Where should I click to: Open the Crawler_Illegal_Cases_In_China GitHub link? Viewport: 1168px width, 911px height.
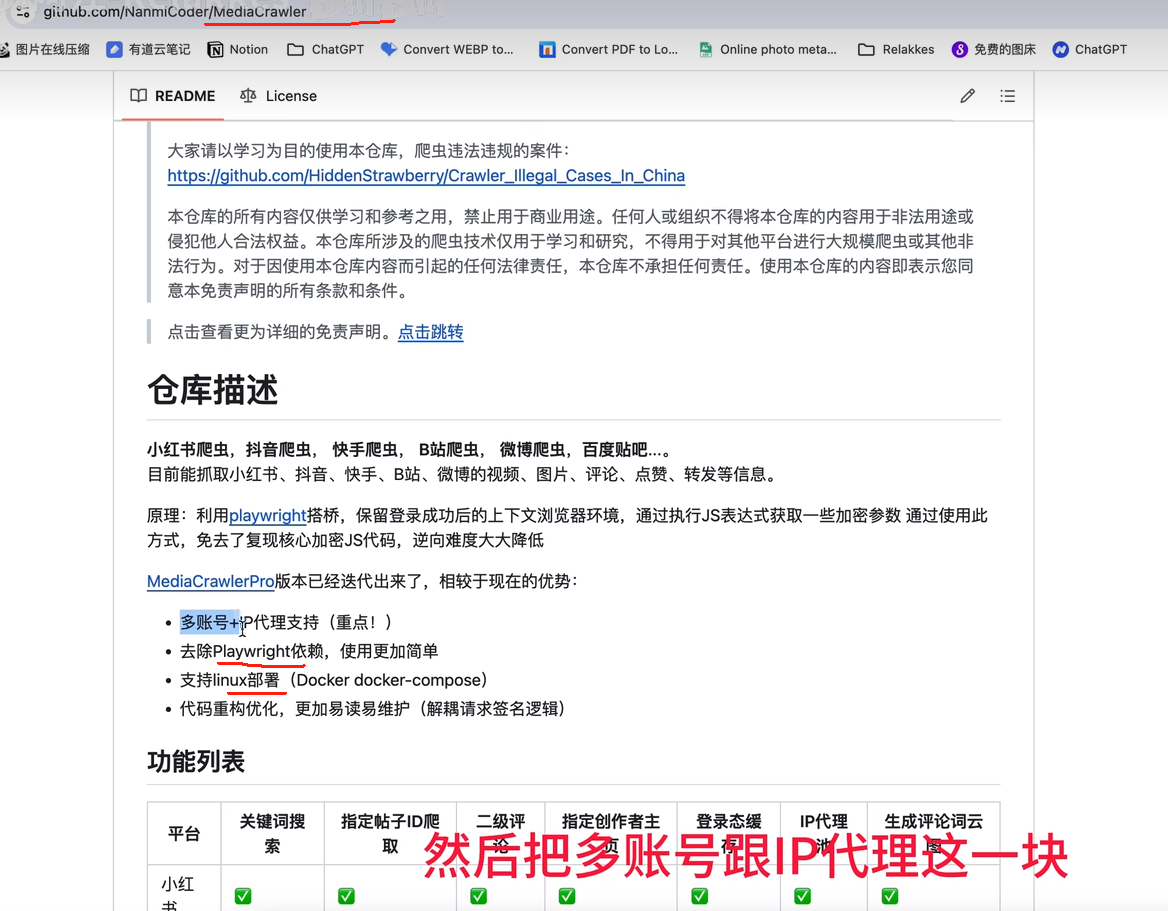click(x=426, y=176)
